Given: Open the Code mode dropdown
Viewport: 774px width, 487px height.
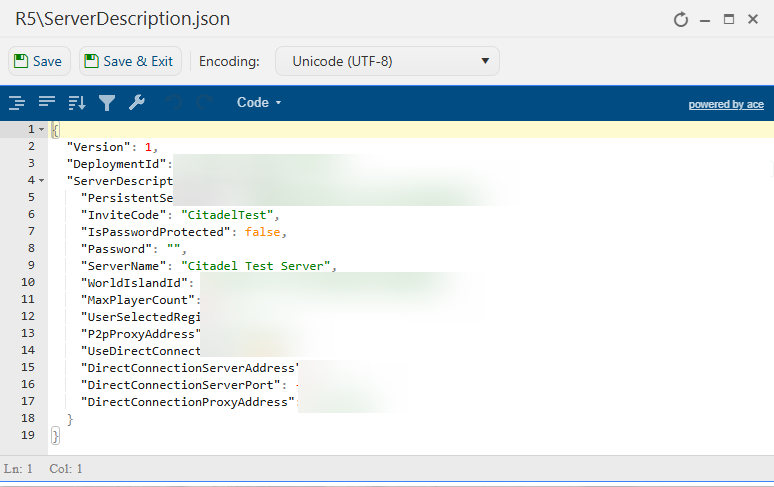Looking at the screenshot, I should 259,103.
